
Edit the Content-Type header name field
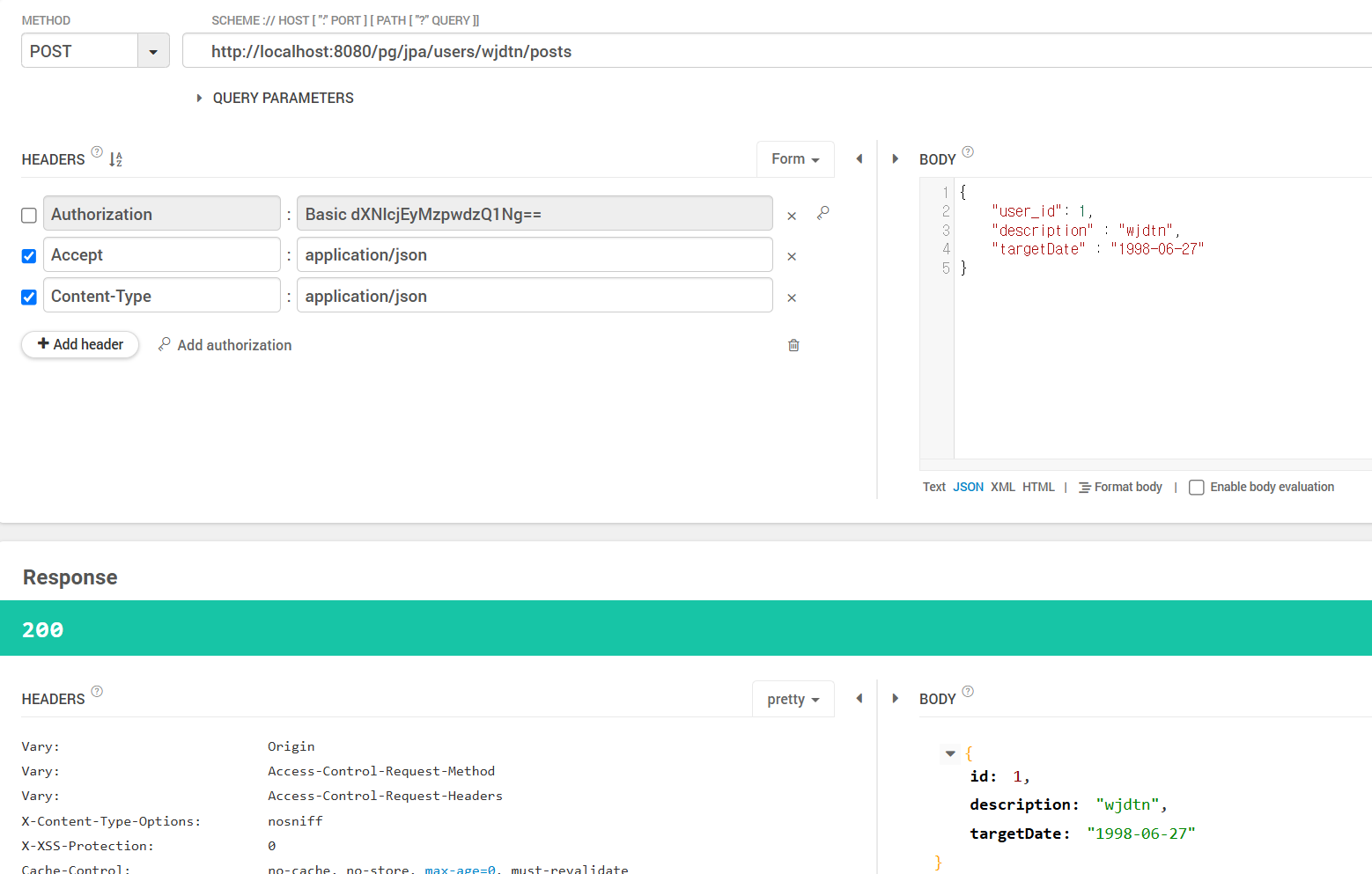pos(162,296)
